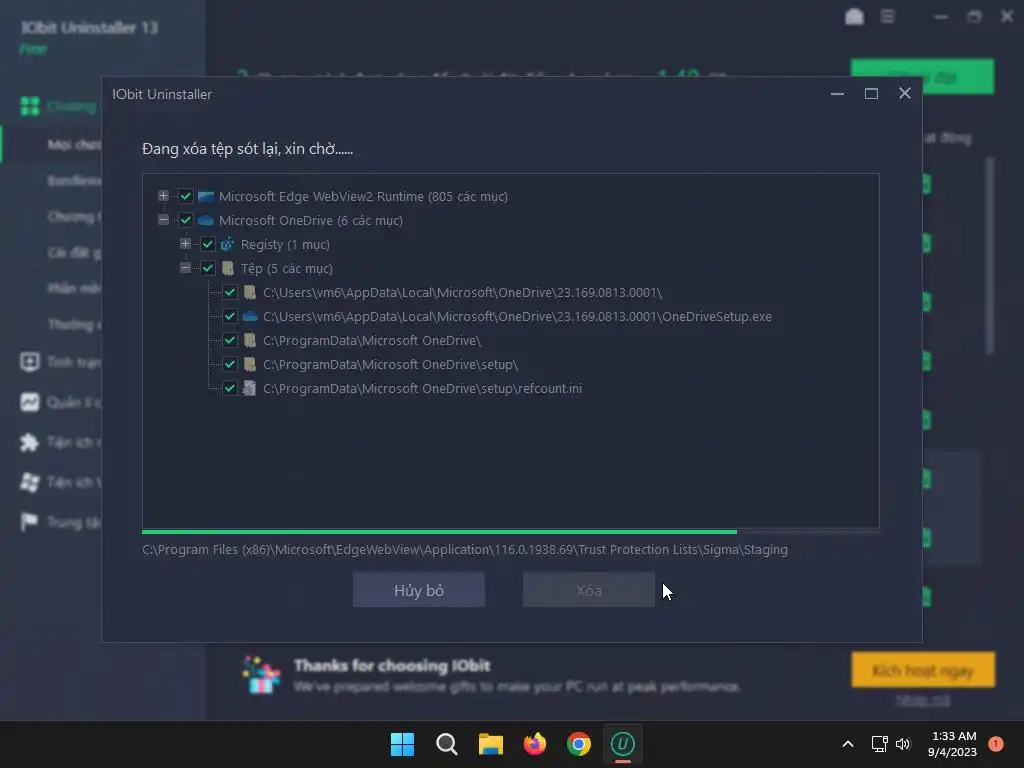Select the setup\refcount.ini path text

[423, 388]
